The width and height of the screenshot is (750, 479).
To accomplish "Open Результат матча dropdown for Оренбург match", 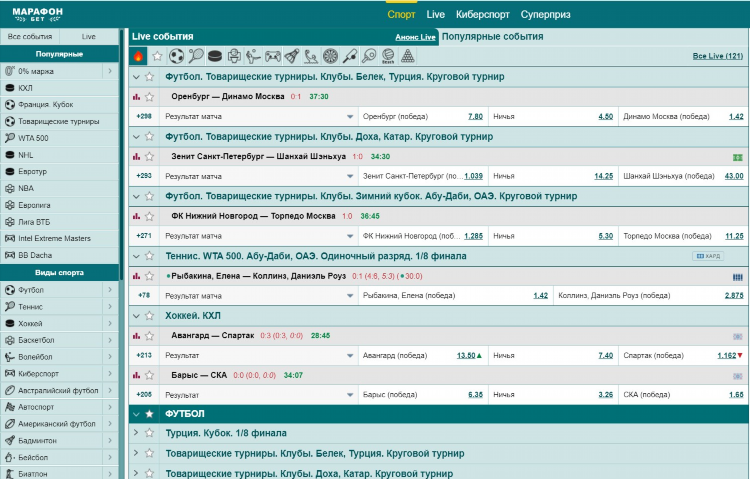I will [x=259, y=117].
